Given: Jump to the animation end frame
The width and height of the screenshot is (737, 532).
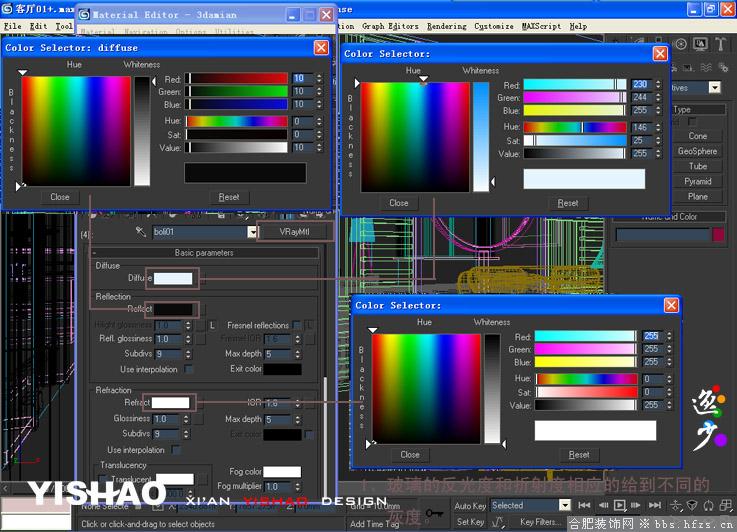Looking at the screenshot, I should point(655,505).
